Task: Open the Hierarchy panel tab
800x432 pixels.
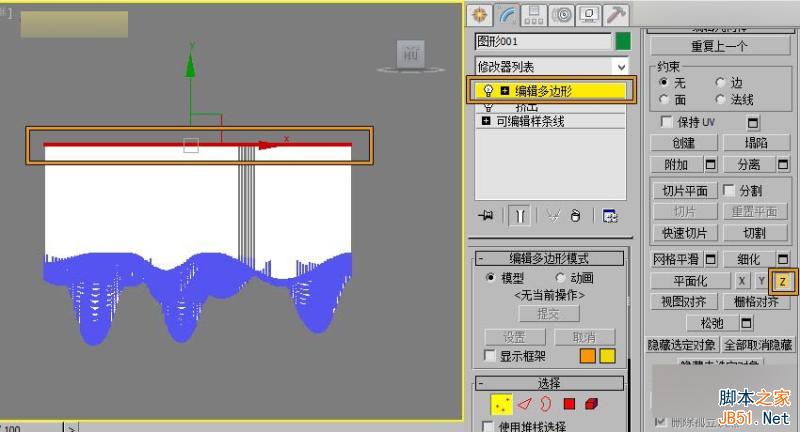Action: (x=534, y=15)
